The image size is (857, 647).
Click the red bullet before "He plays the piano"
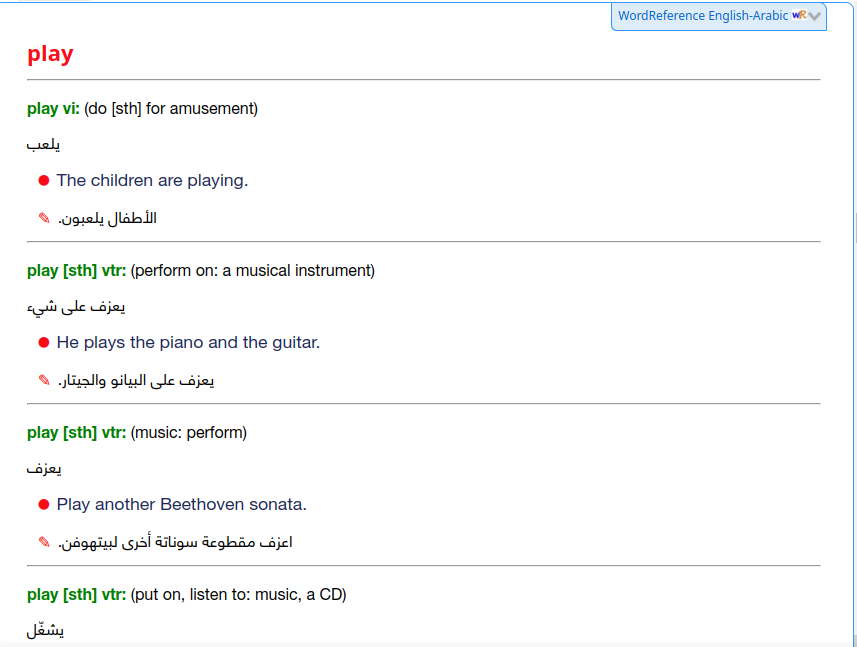44,342
